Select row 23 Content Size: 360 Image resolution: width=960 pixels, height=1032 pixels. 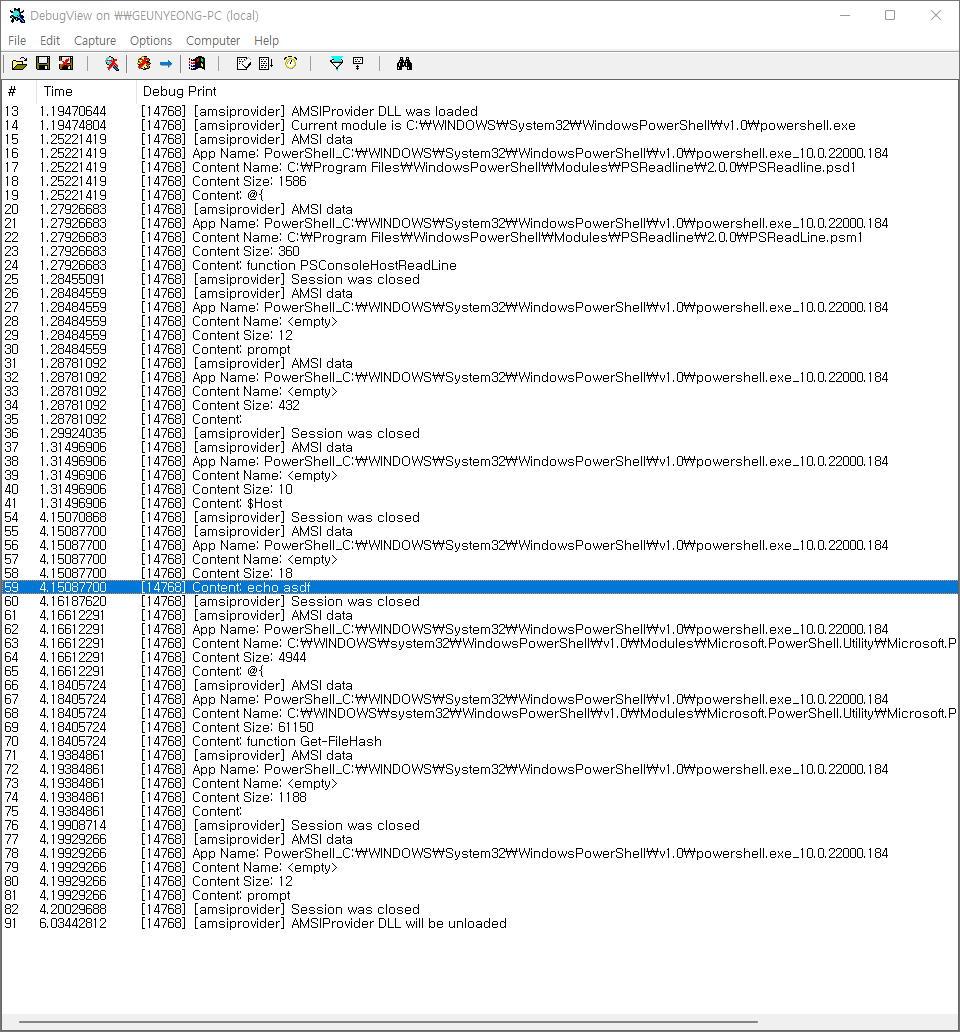point(480,251)
